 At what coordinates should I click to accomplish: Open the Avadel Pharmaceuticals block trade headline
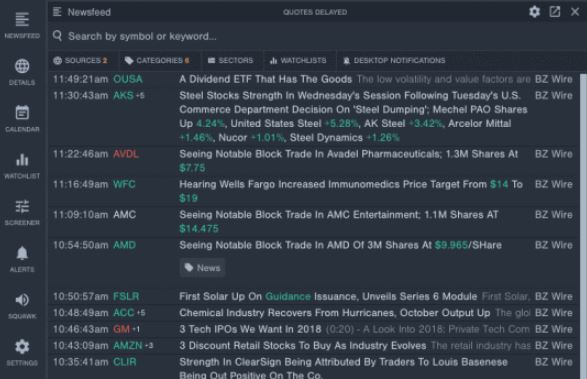tap(349, 161)
